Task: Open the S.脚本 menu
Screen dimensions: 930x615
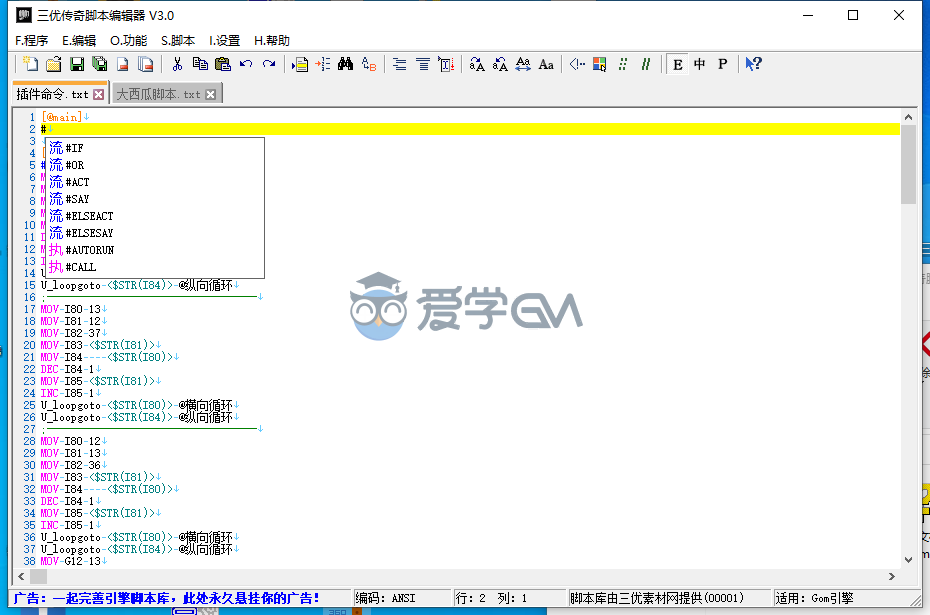Action: tap(178, 40)
